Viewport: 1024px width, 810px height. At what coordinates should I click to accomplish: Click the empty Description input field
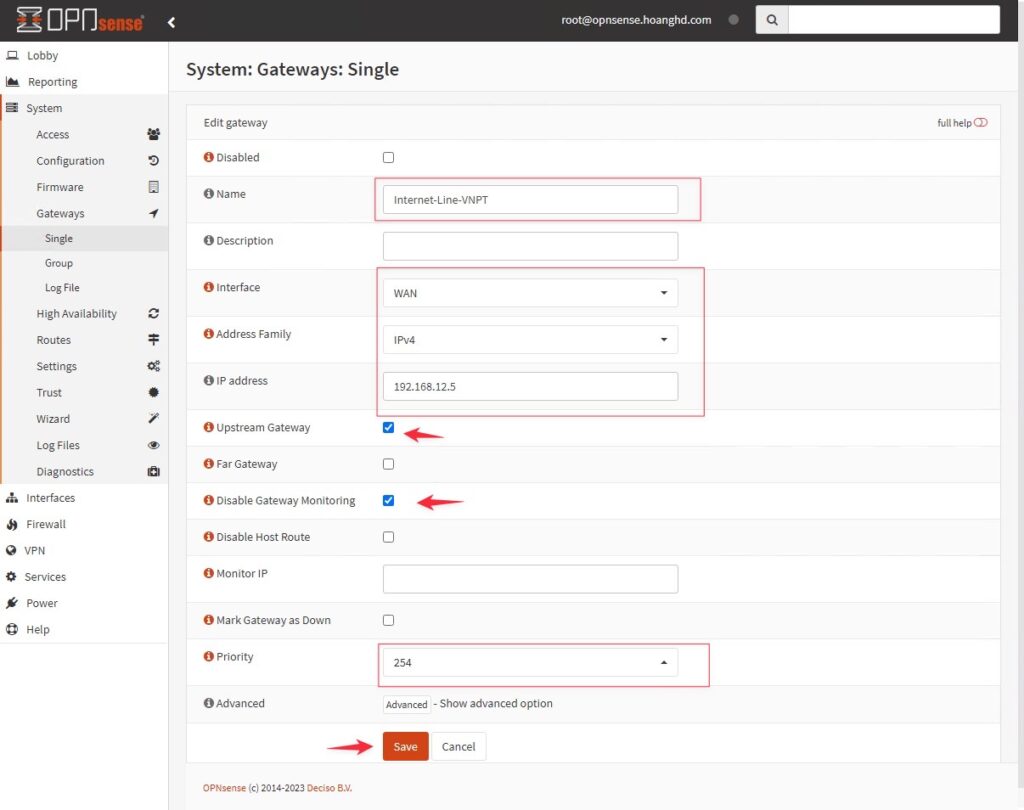coord(530,246)
